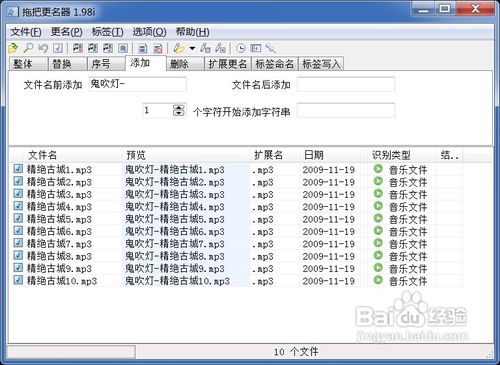Click the first pen-with-box toolbar icon

click(x=205, y=49)
